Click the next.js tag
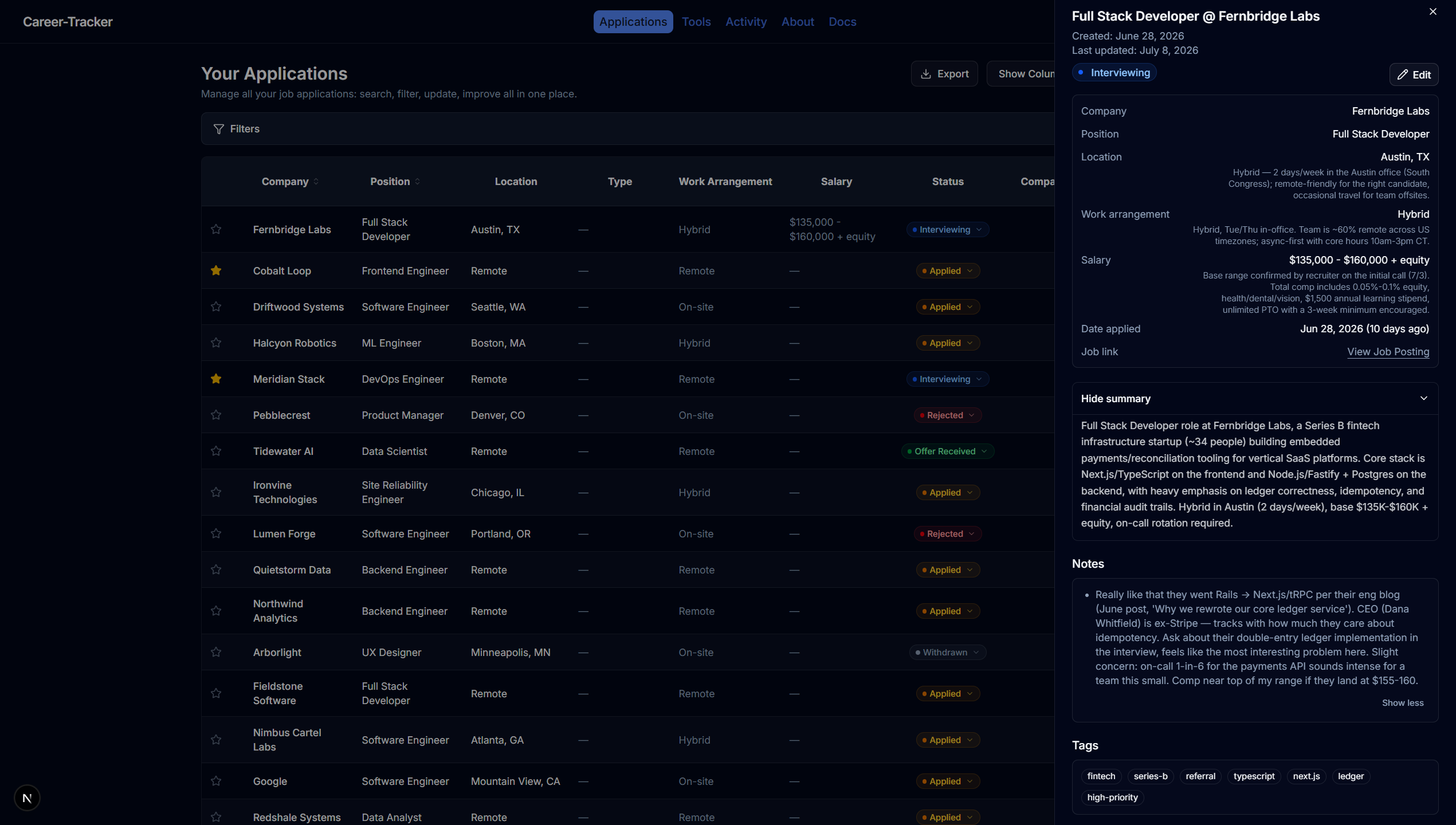Screen dimensions: 1456x825 (1306, 776)
